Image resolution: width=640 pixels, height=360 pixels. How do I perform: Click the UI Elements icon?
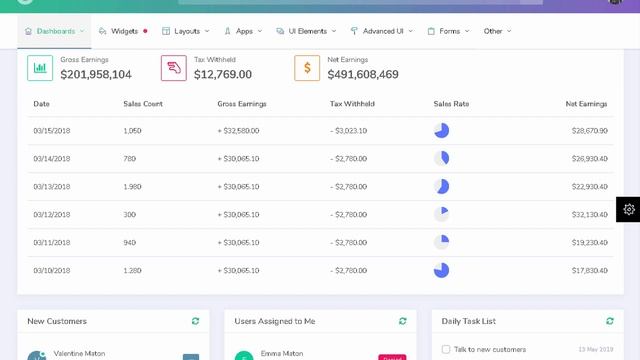click(280, 31)
